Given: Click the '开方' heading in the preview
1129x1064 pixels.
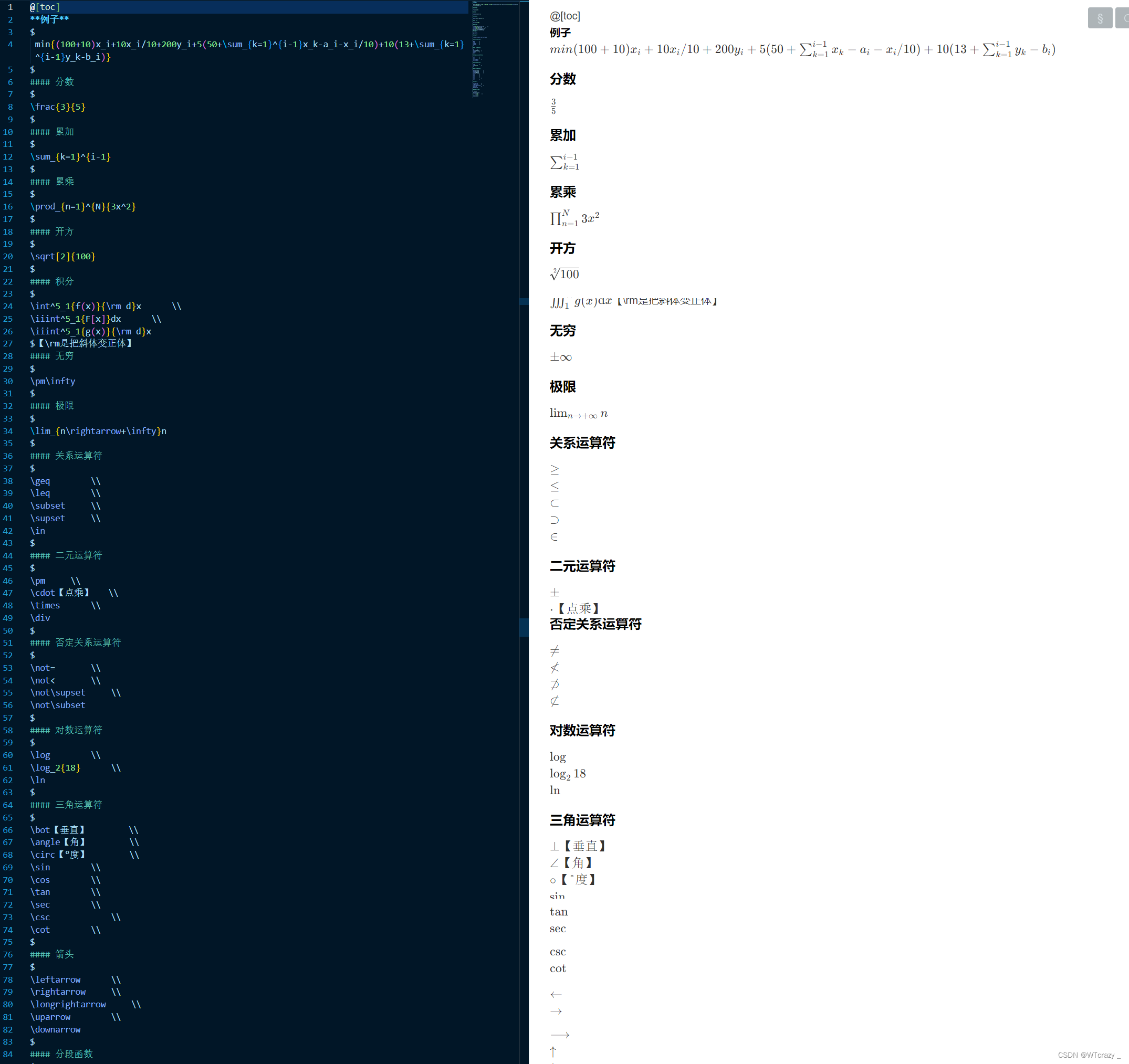Looking at the screenshot, I should (x=563, y=248).
